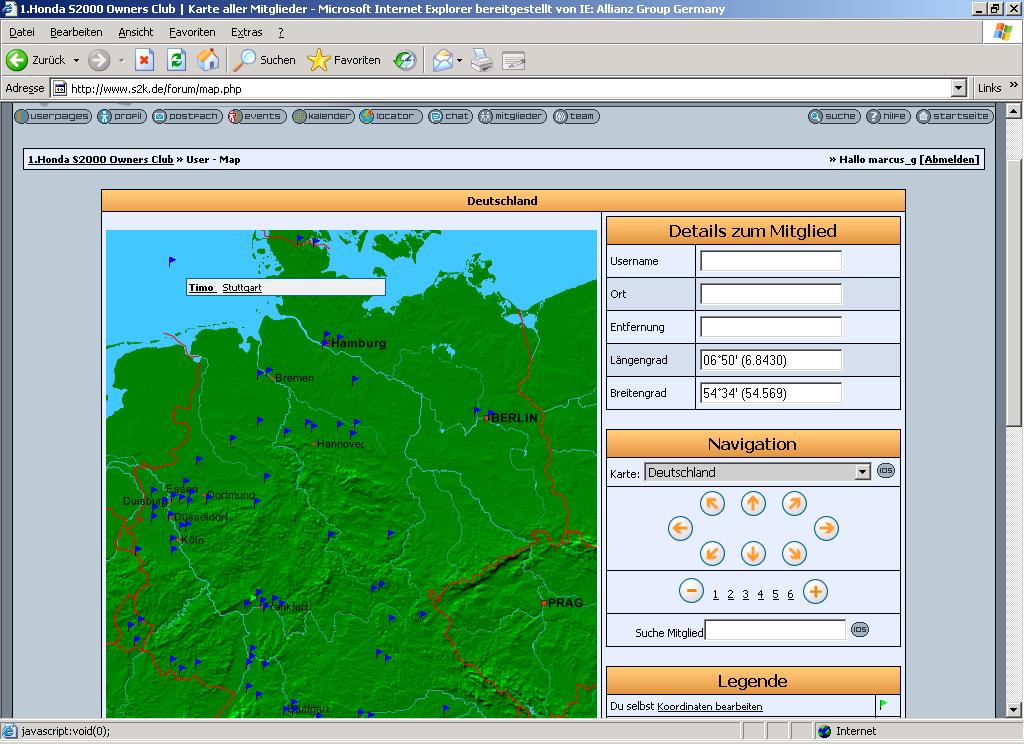Click the pan north arrow in Navigation
The height and width of the screenshot is (744, 1024).
point(753,504)
